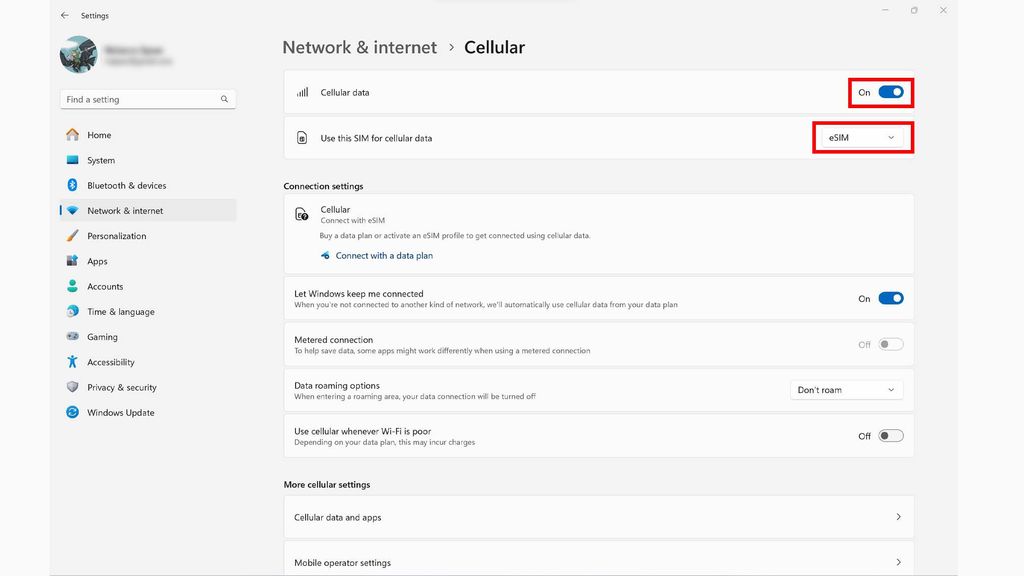Click the Windows Update icon in sidebar
Screen dimensions: 1024x576
click(72, 412)
